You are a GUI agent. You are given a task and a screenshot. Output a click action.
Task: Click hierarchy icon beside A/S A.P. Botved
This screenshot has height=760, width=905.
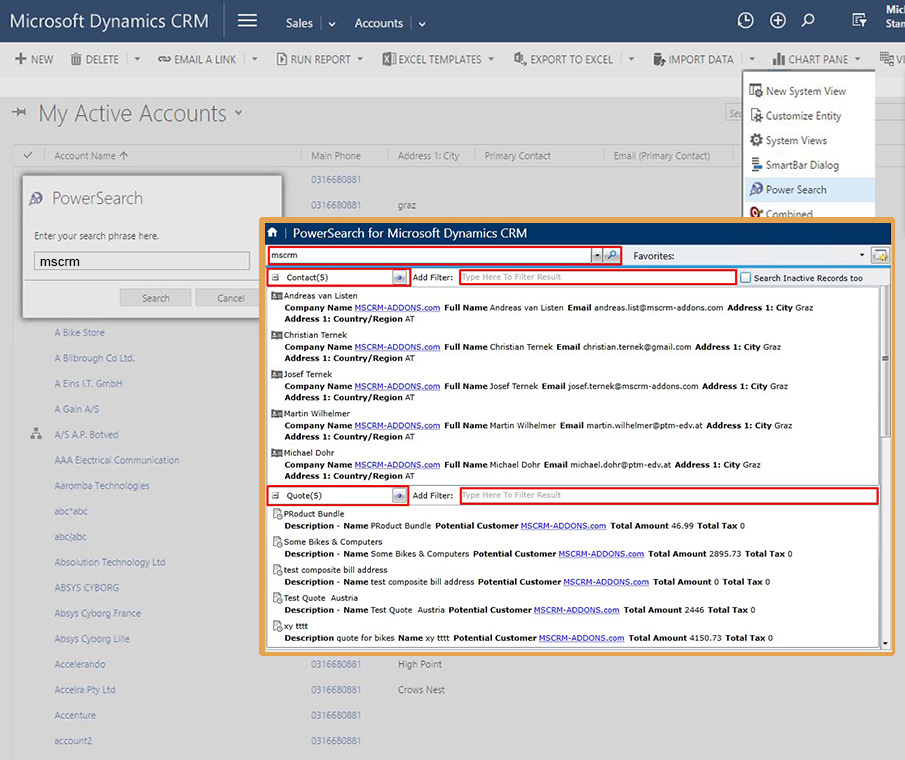coord(36,434)
